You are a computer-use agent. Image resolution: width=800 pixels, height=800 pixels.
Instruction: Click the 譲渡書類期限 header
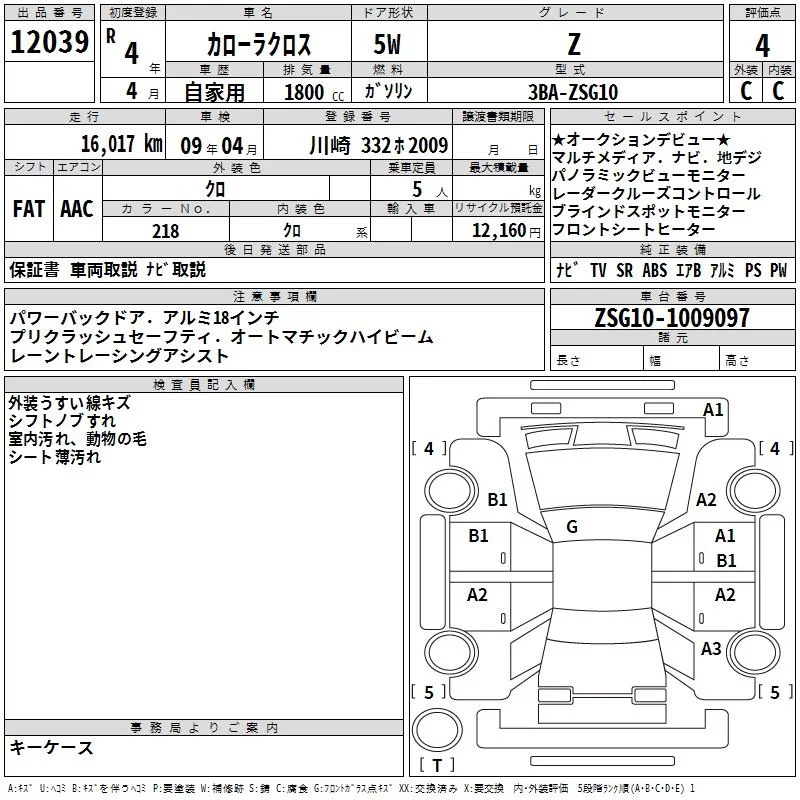pos(498,116)
